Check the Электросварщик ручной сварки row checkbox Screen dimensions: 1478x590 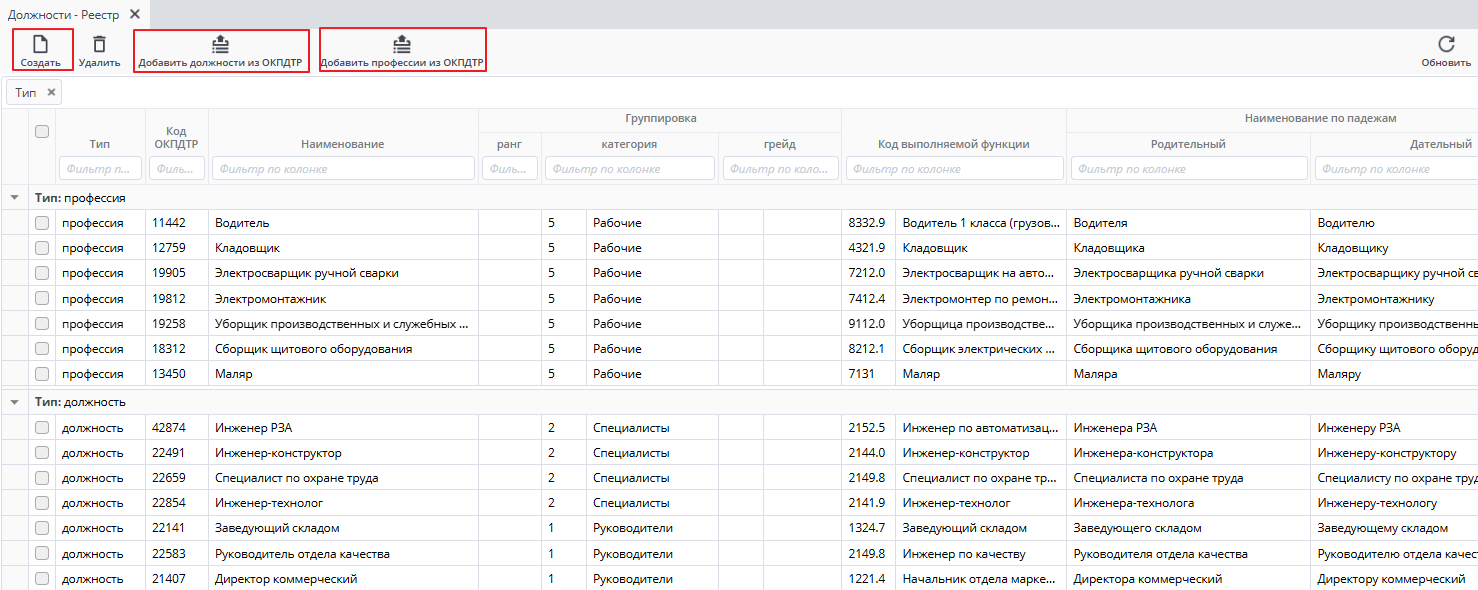42,273
